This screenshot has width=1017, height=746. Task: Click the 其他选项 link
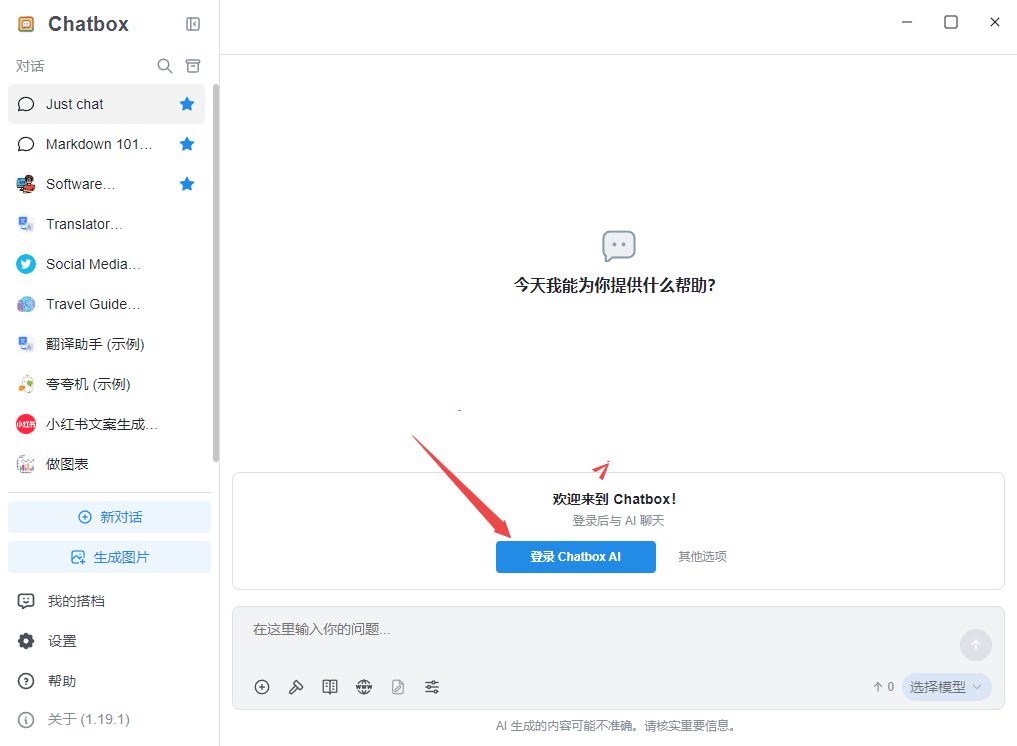(x=702, y=557)
